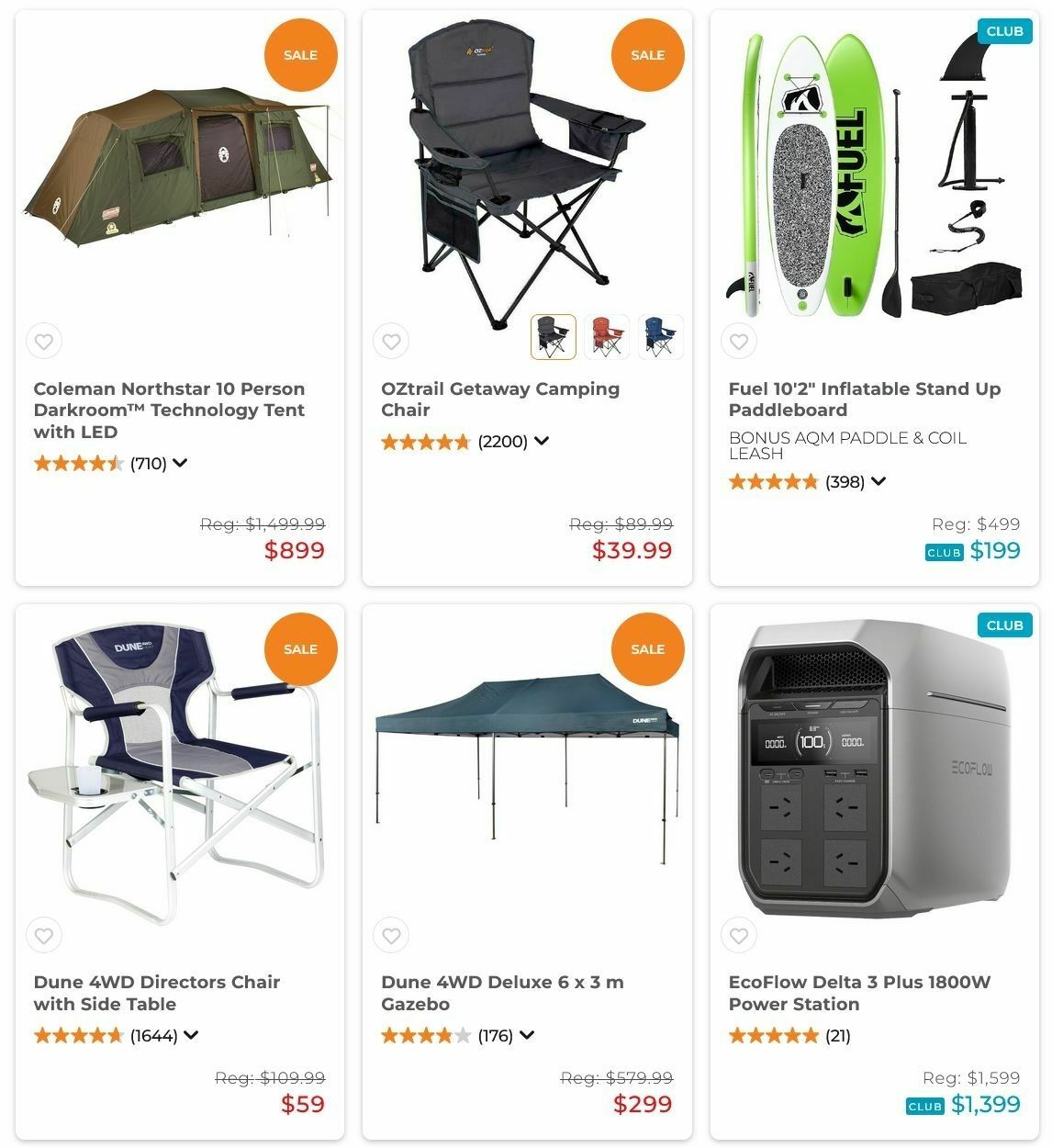Save Dune 4WD Deluxe Gazebo to wishlist
The height and width of the screenshot is (1148, 1052).
click(x=391, y=936)
